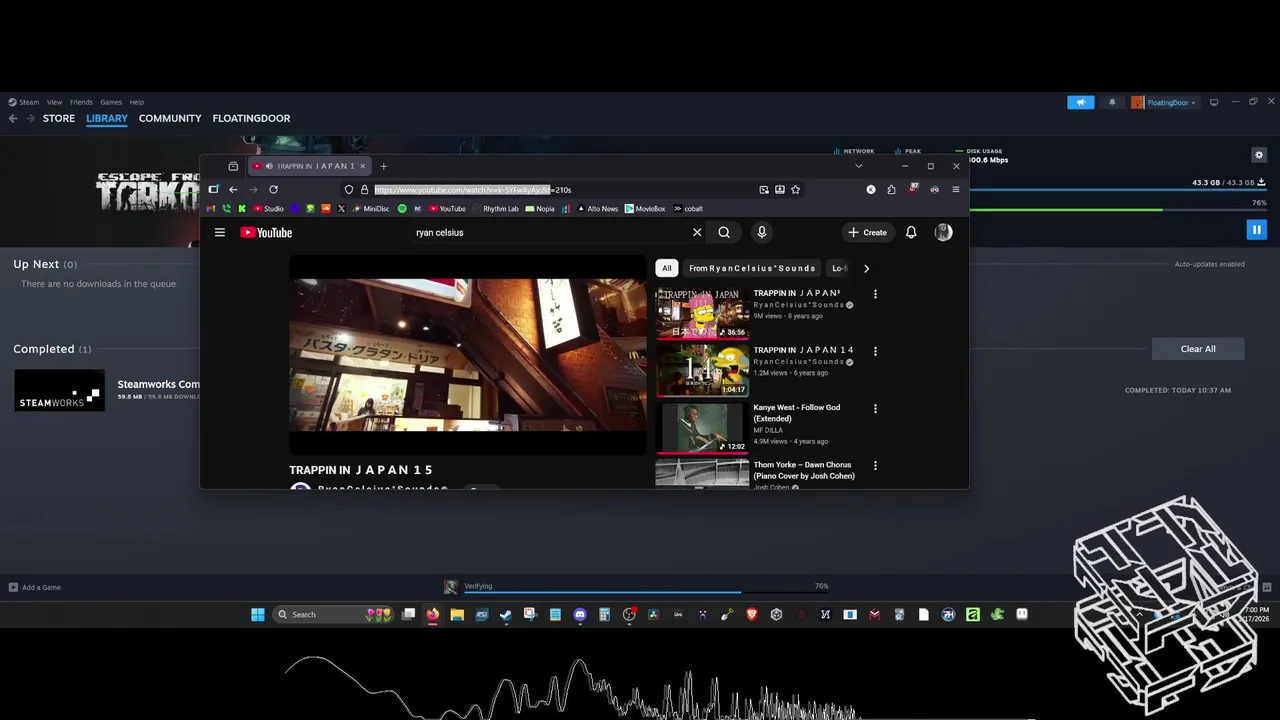Open the Windows Start menu

(x=258, y=614)
